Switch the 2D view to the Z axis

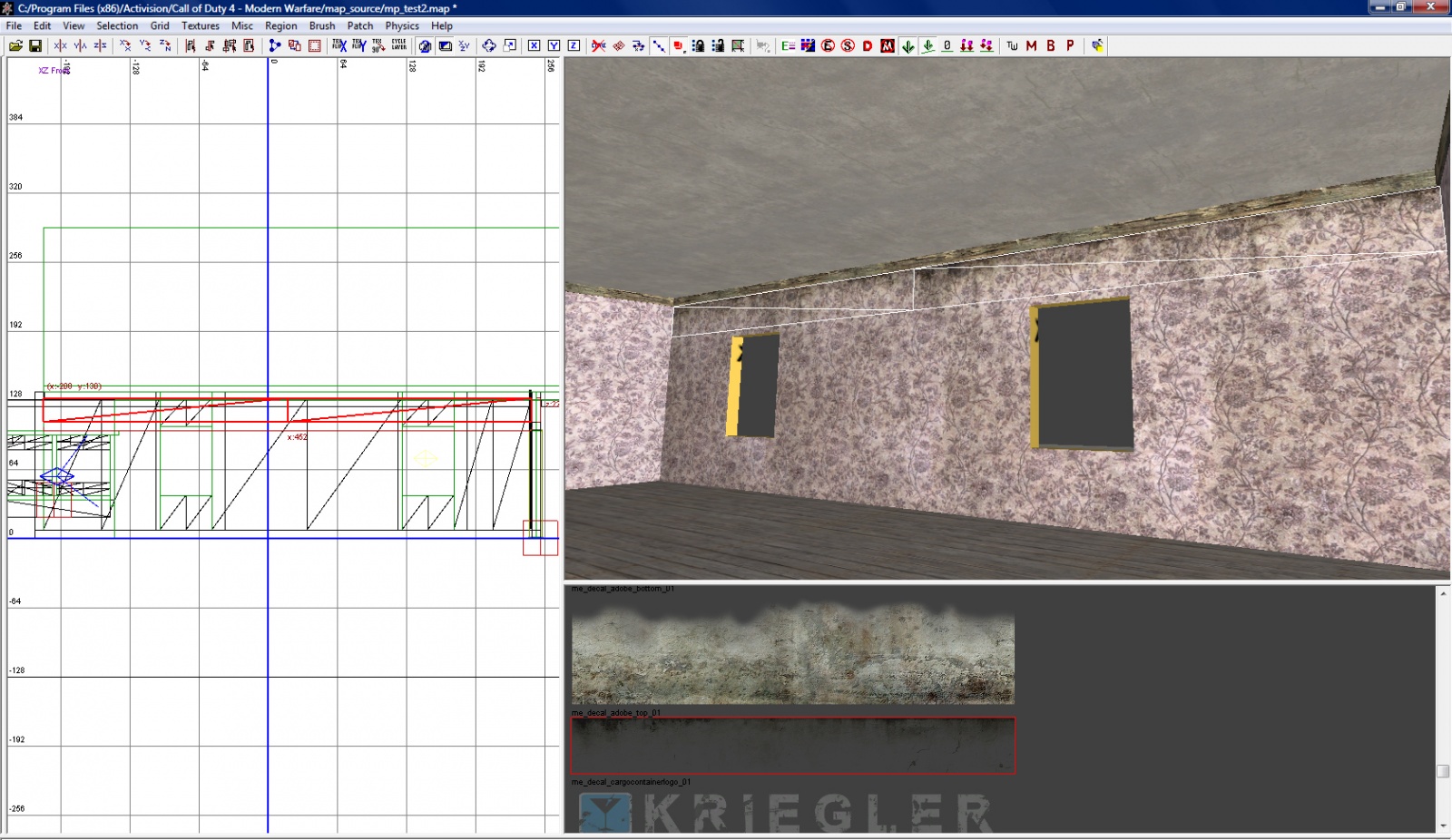(x=574, y=46)
